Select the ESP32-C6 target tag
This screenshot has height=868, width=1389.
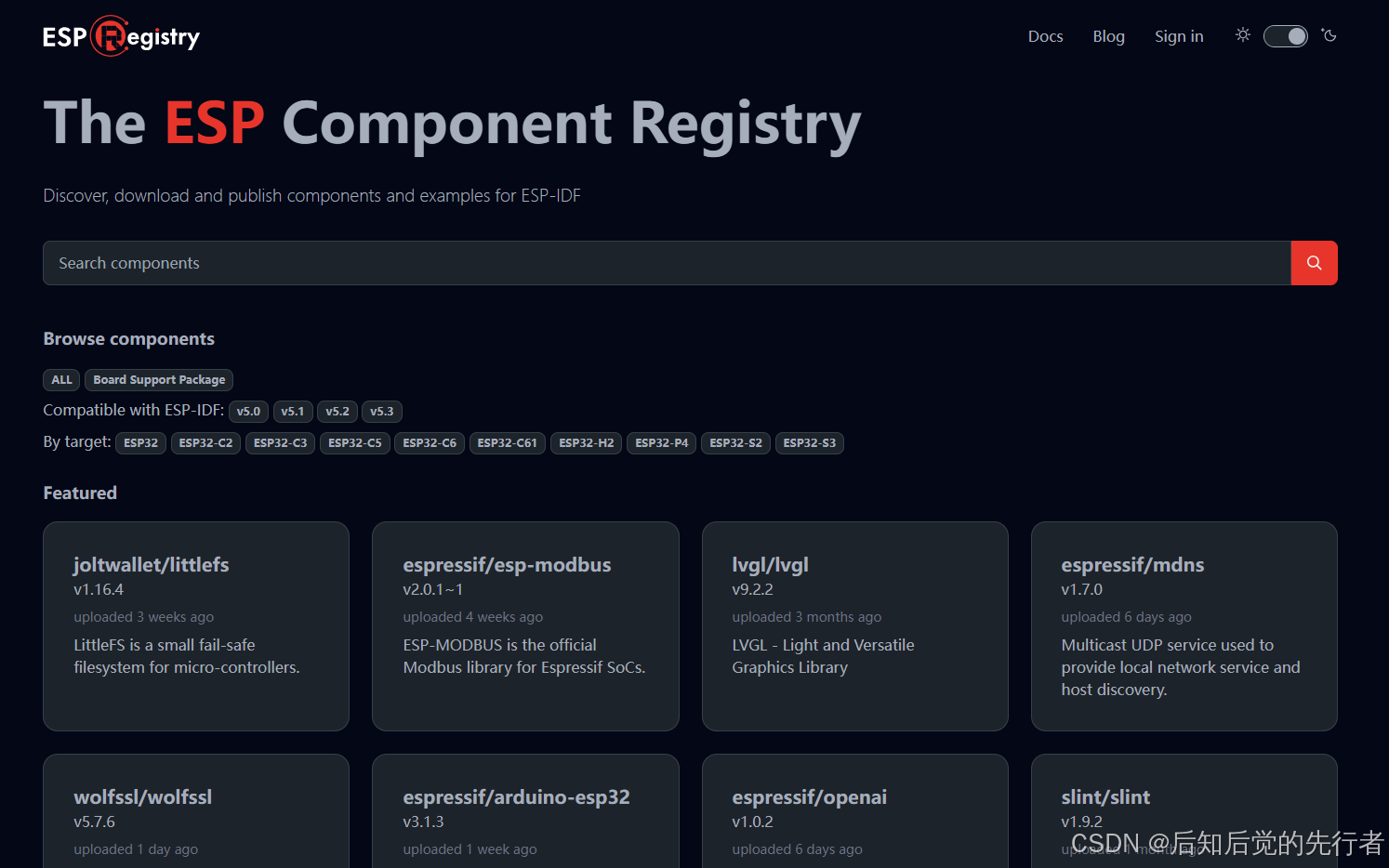430,443
